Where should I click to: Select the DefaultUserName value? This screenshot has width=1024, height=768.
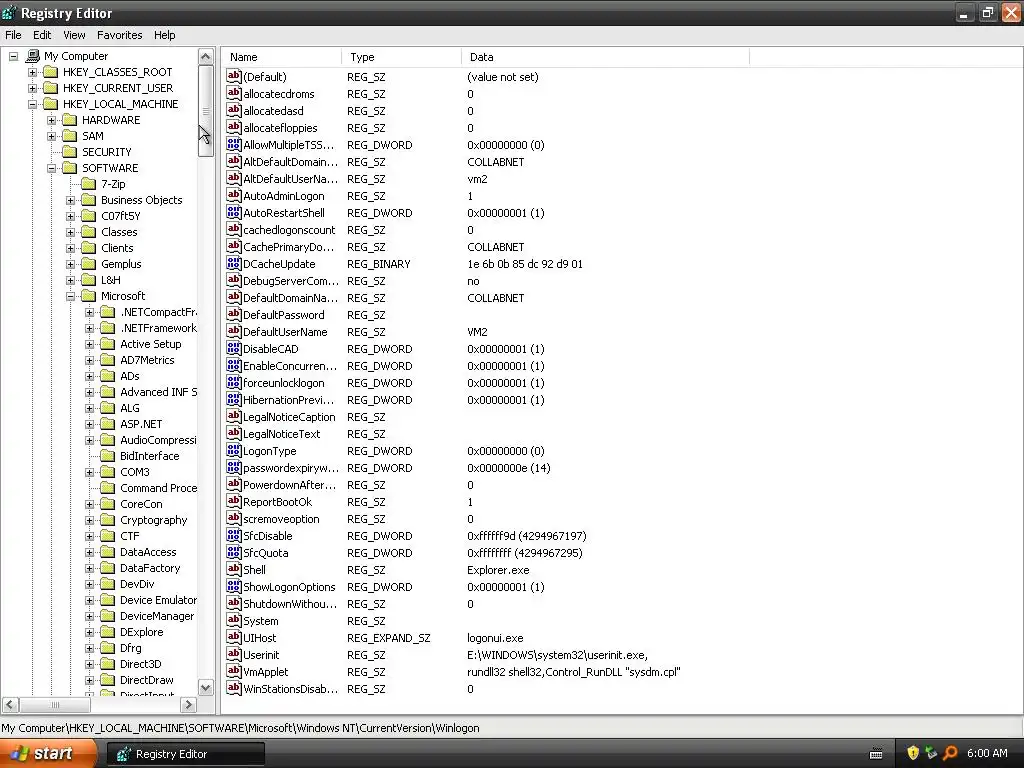[x=285, y=332]
